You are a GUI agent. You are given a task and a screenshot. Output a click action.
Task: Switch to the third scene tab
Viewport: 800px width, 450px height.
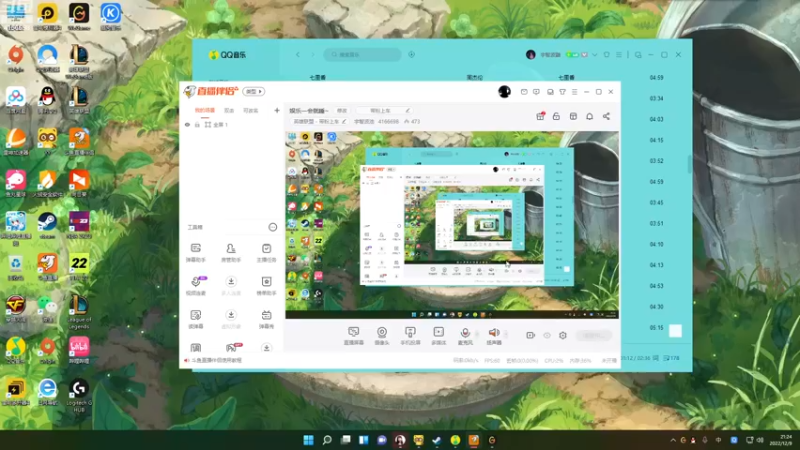pos(251,110)
